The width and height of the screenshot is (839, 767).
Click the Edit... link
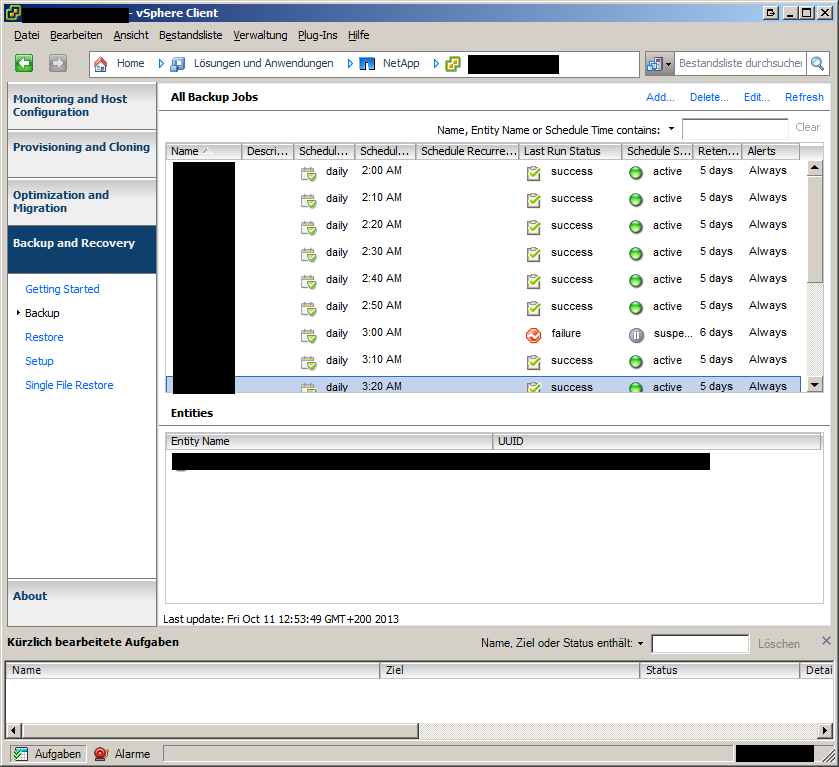click(x=757, y=97)
